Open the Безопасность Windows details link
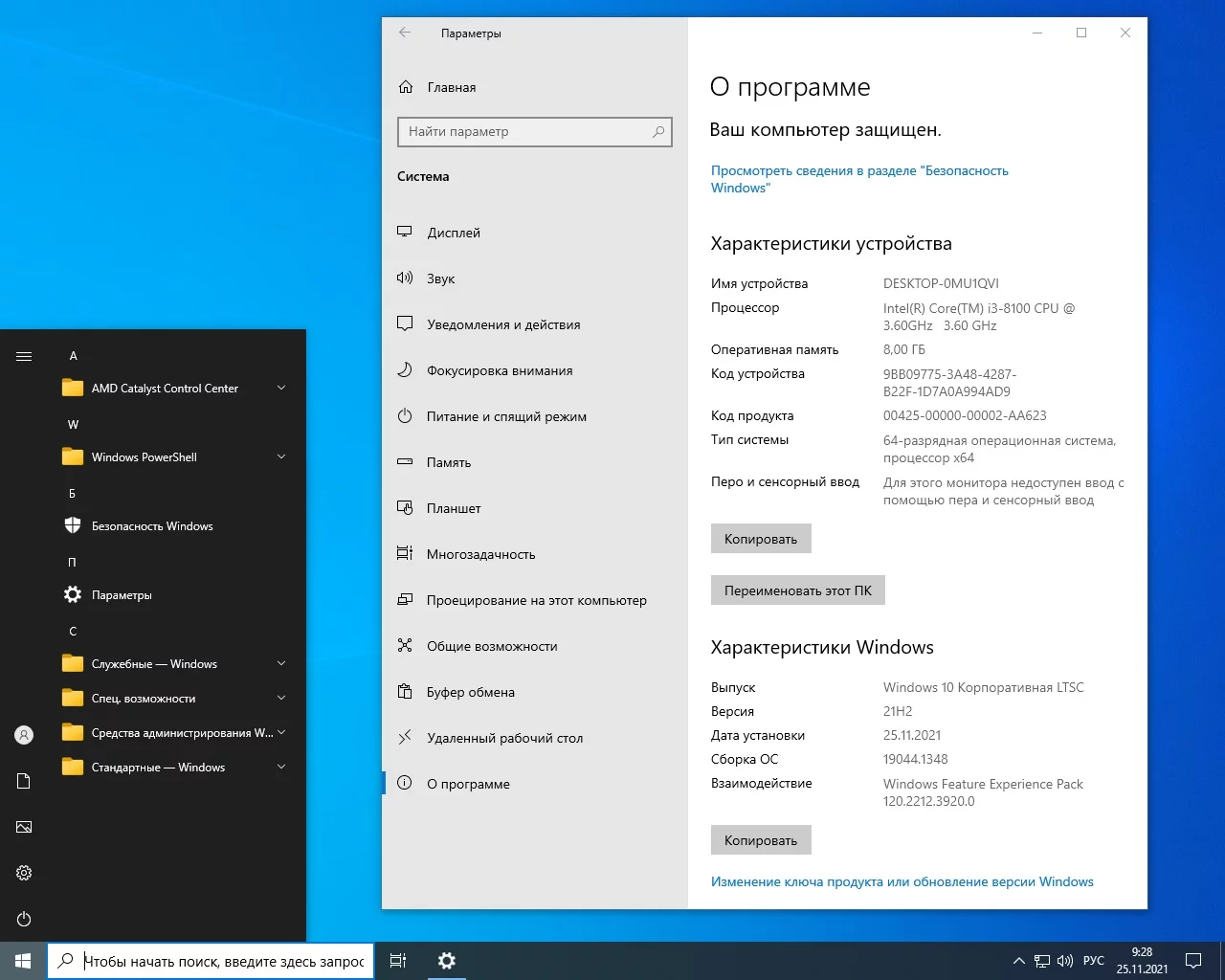The width and height of the screenshot is (1225, 980). click(x=859, y=179)
